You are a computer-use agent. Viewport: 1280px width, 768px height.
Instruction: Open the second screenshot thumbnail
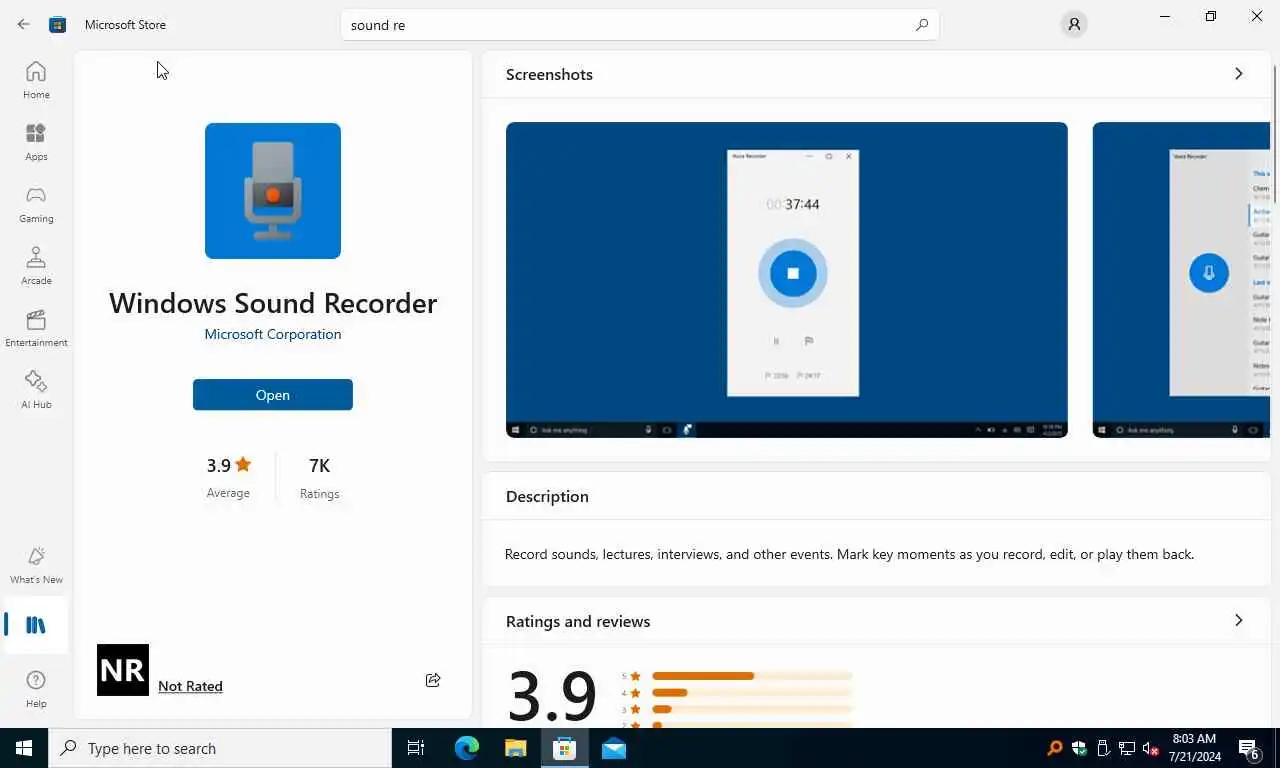(1181, 280)
